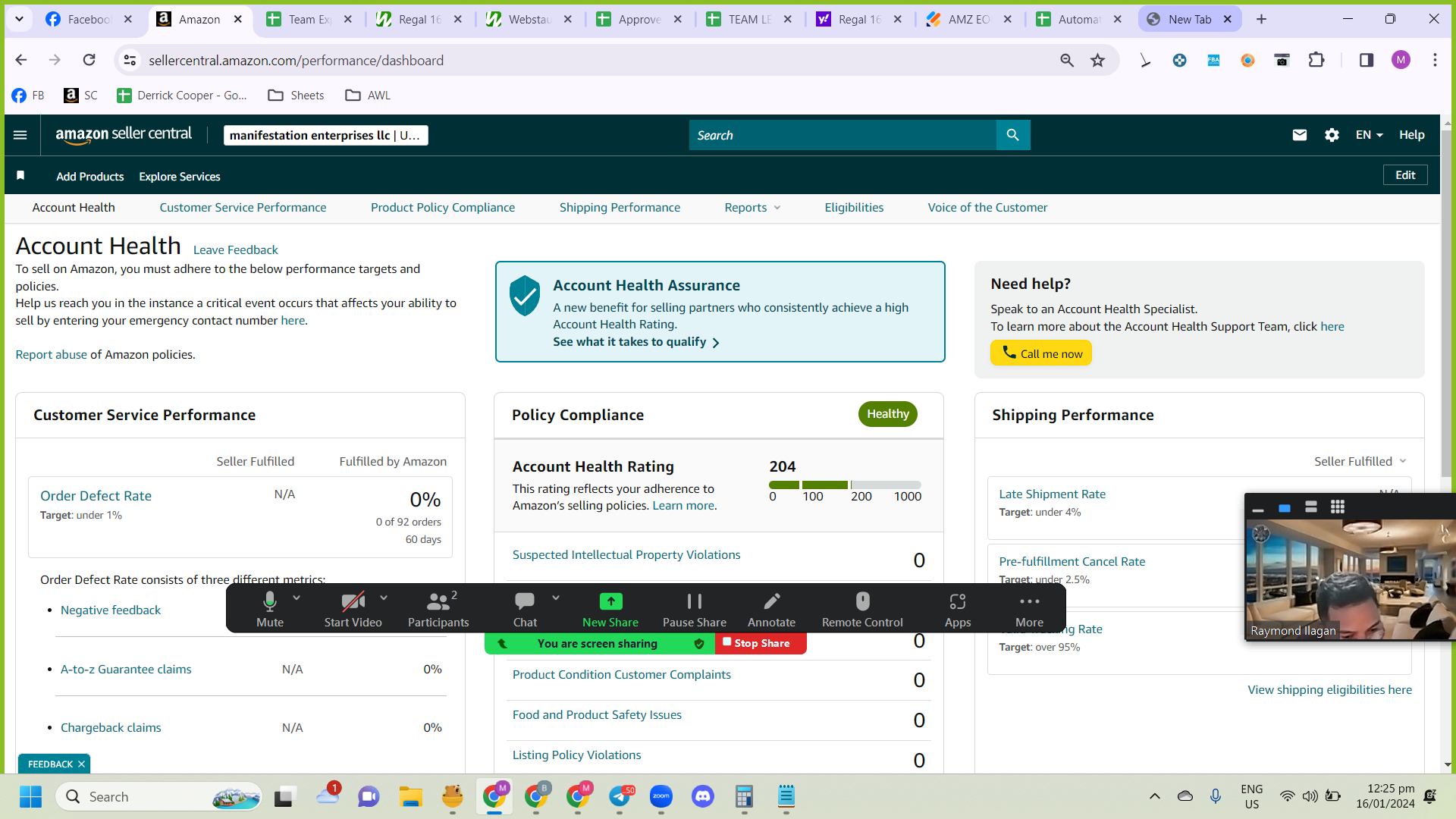Open the Eligibilities tab
1456x819 pixels.
click(854, 208)
